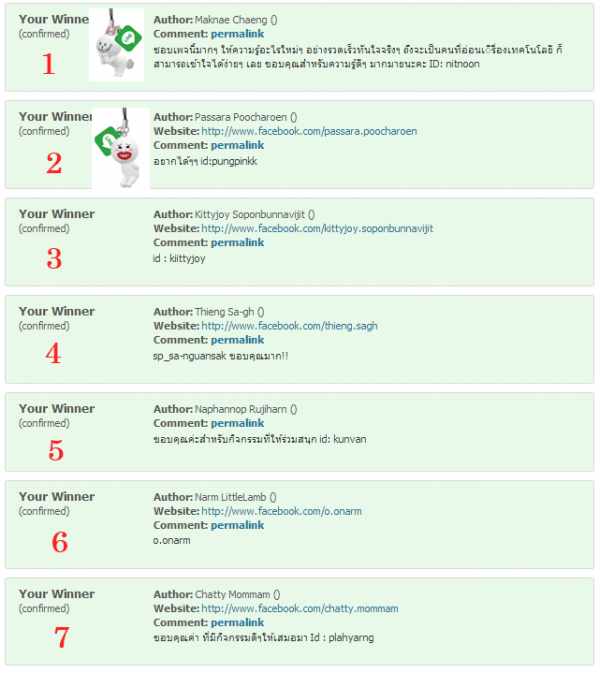Open permalink for Passara Poocharoen's comment
The height and width of the screenshot is (673, 600).
(238, 146)
